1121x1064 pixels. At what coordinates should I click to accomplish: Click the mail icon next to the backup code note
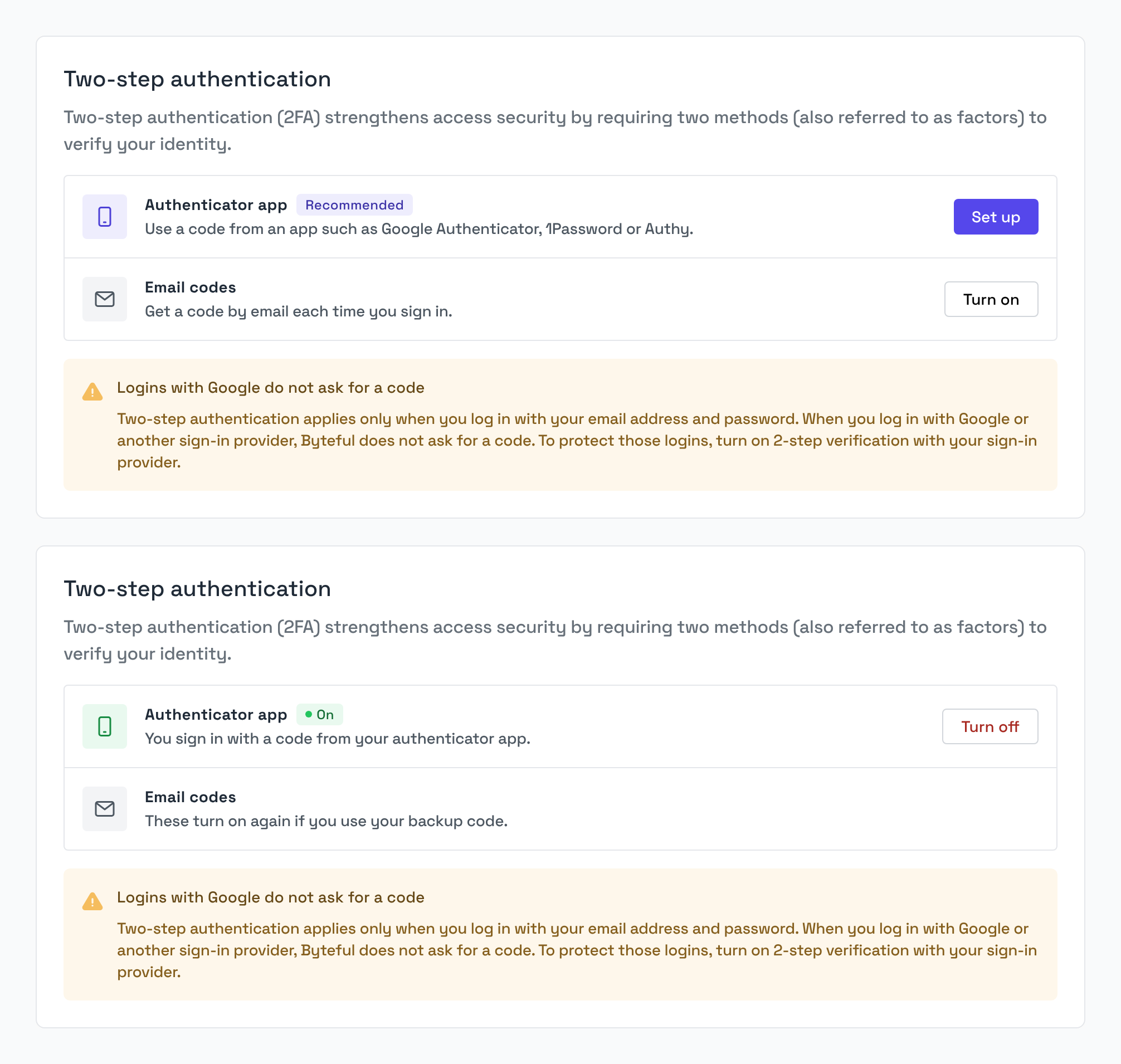(x=104, y=809)
